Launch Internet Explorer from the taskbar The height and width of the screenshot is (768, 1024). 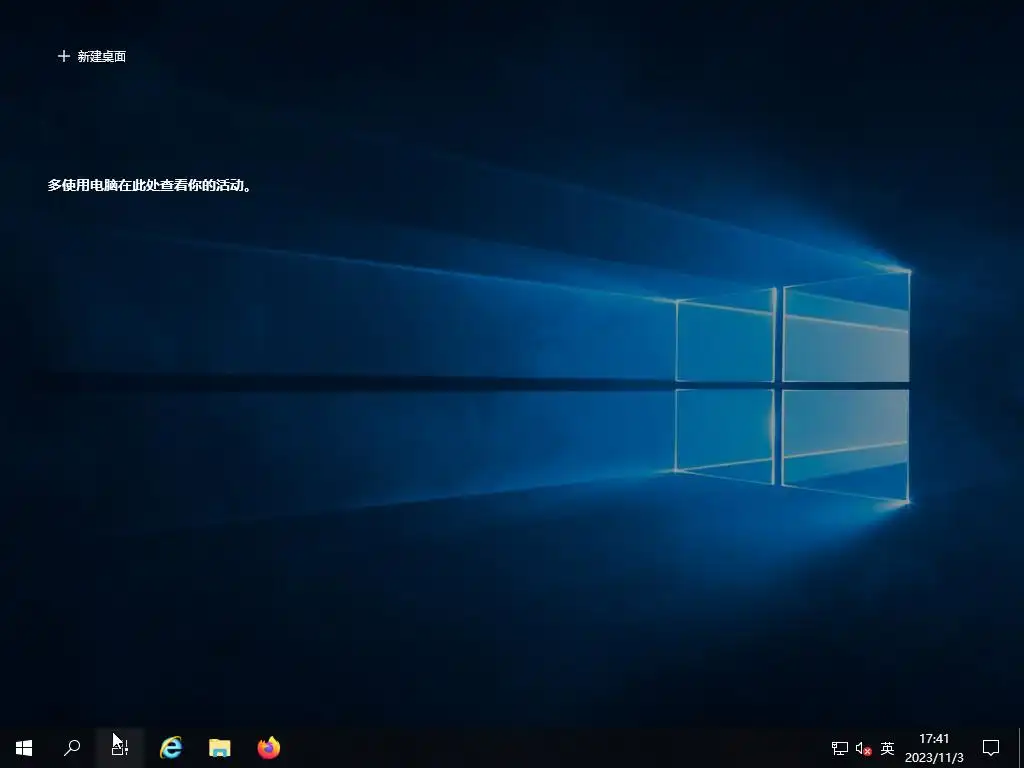tap(171, 748)
